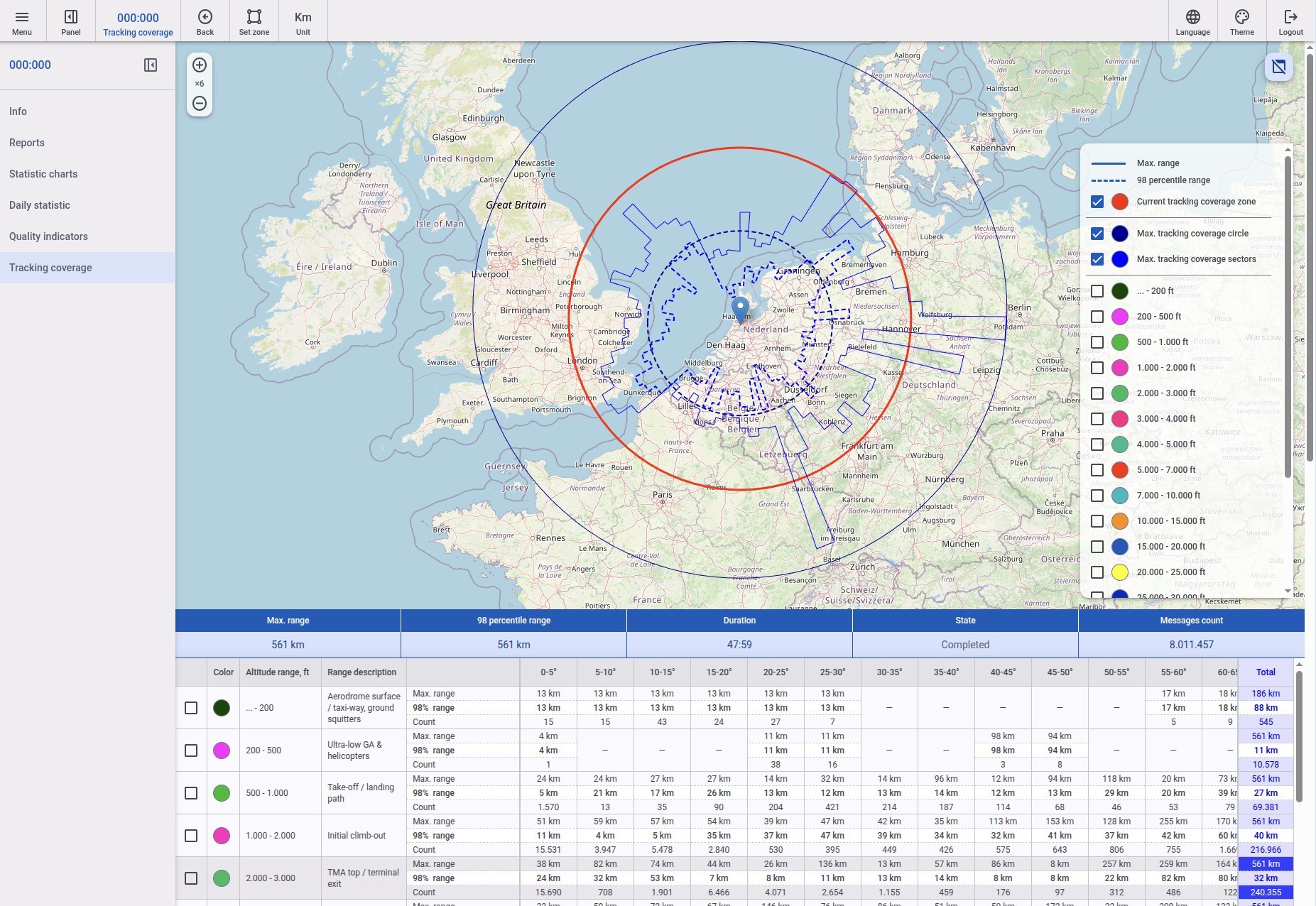Zoom in on the map
The image size is (1316, 906).
[x=200, y=65]
